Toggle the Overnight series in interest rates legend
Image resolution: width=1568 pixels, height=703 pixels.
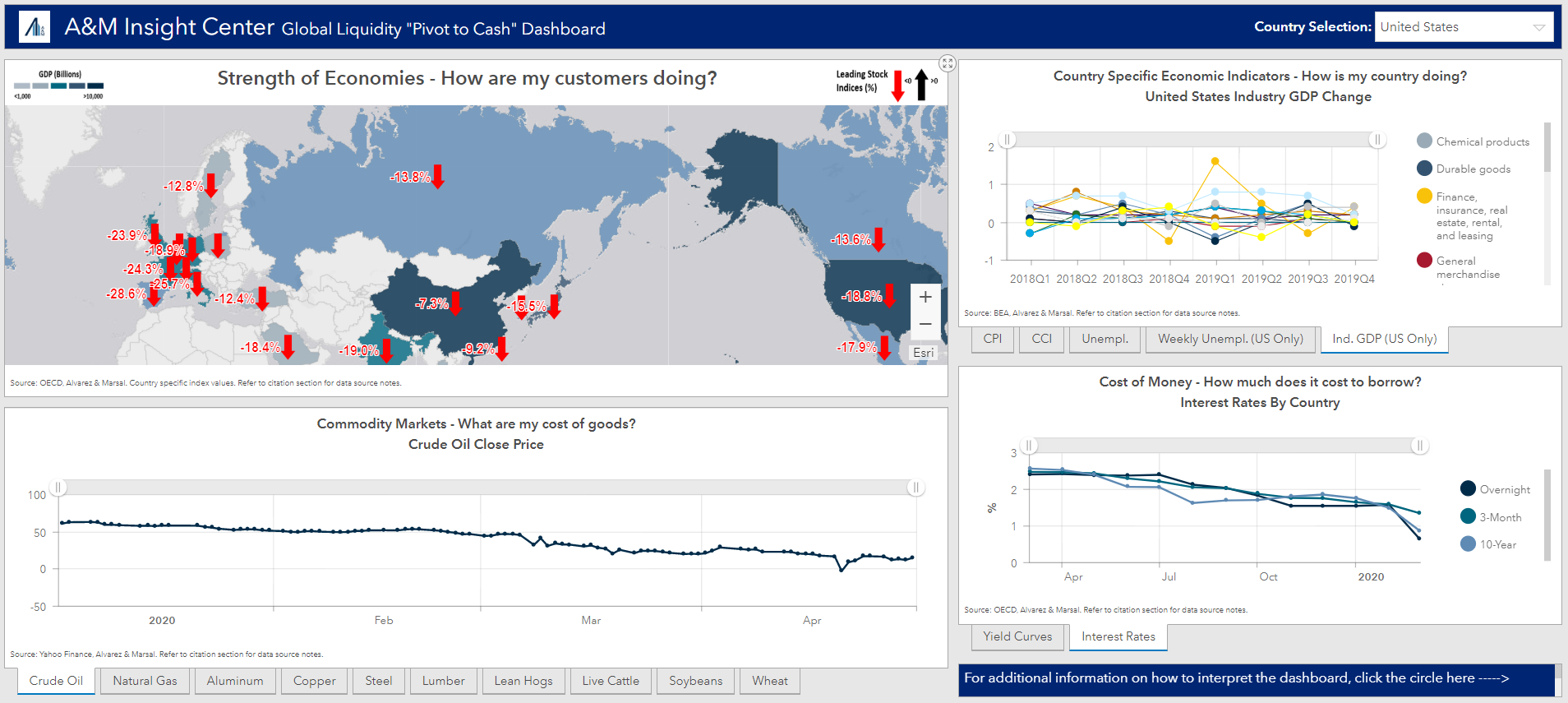point(1468,489)
